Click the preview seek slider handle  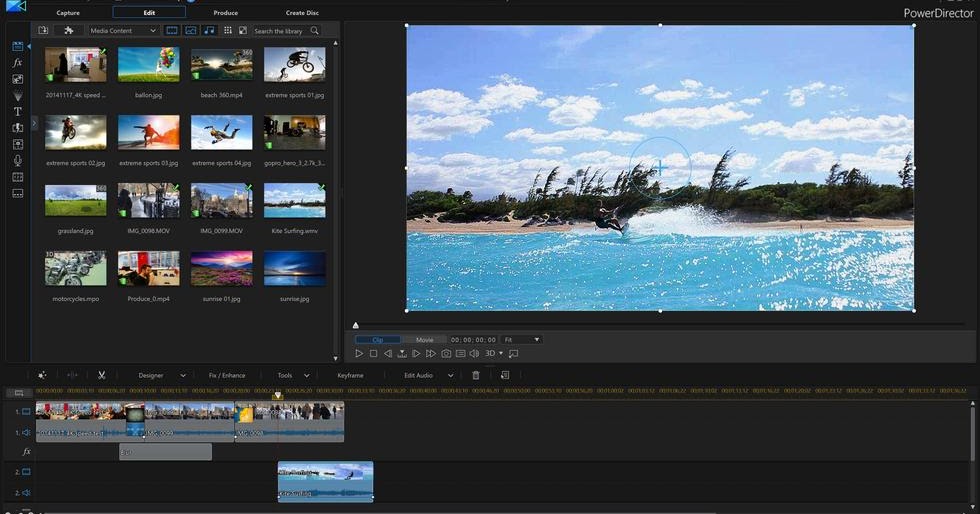coord(356,325)
